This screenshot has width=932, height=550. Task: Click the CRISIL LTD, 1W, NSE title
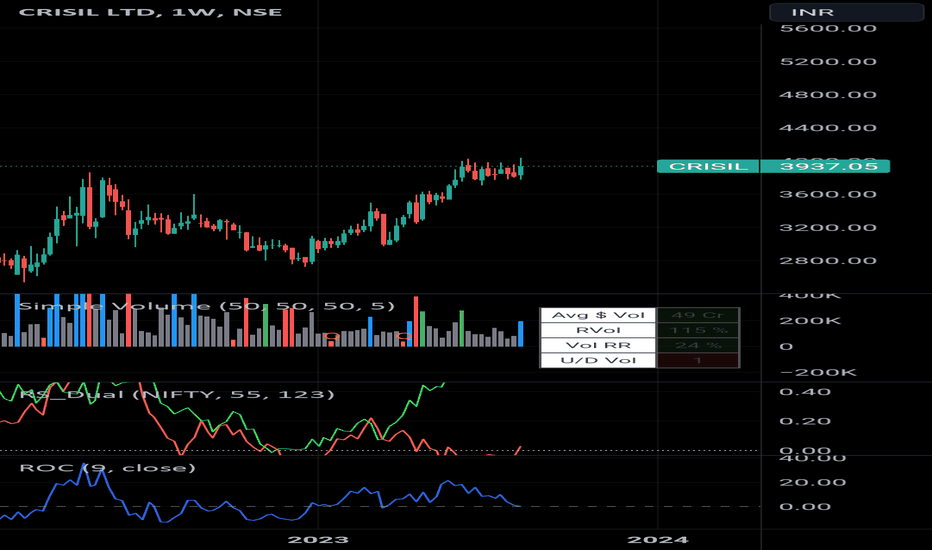click(150, 12)
